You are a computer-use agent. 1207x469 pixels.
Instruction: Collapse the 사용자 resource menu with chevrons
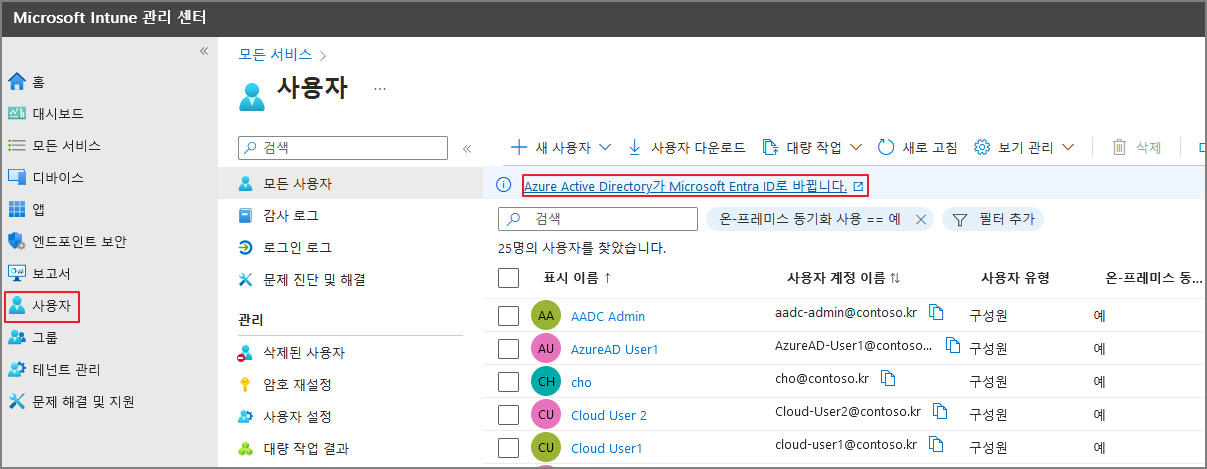(x=466, y=149)
